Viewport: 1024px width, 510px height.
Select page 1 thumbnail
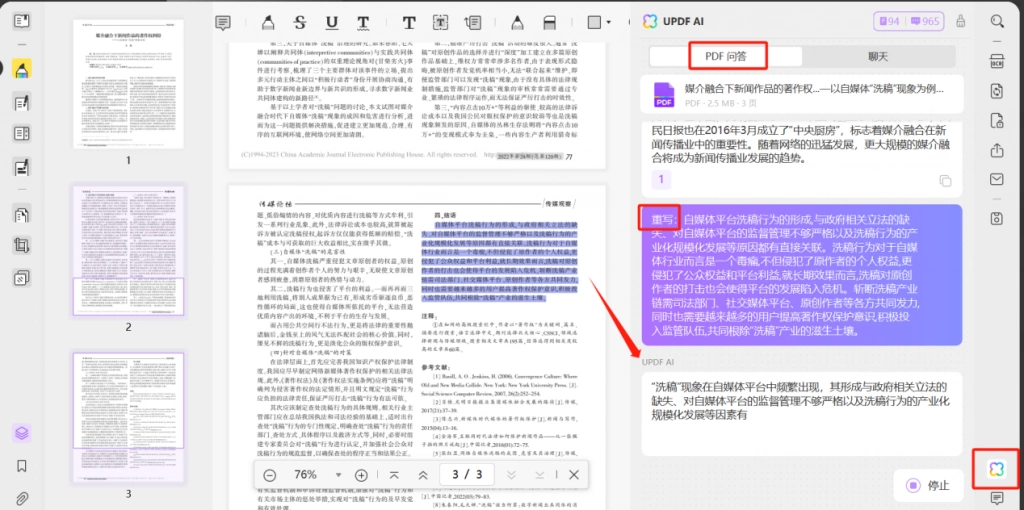click(x=128, y=84)
